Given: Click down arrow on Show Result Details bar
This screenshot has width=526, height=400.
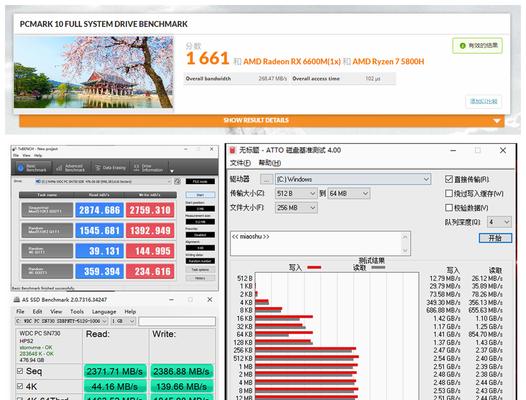Looking at the screenshot, I should click(x=497, y=120).
